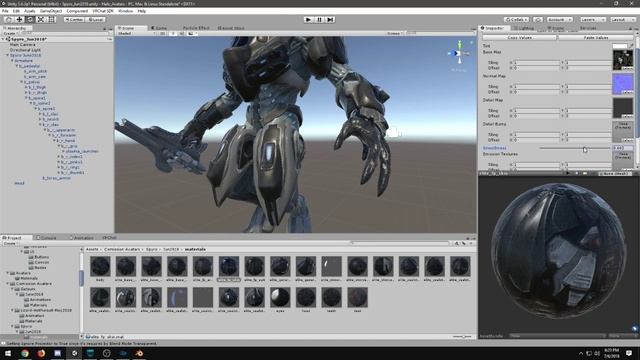640x360 pixels.
Task: Select the Buttons folder in Project
Action: click(42, 257)
